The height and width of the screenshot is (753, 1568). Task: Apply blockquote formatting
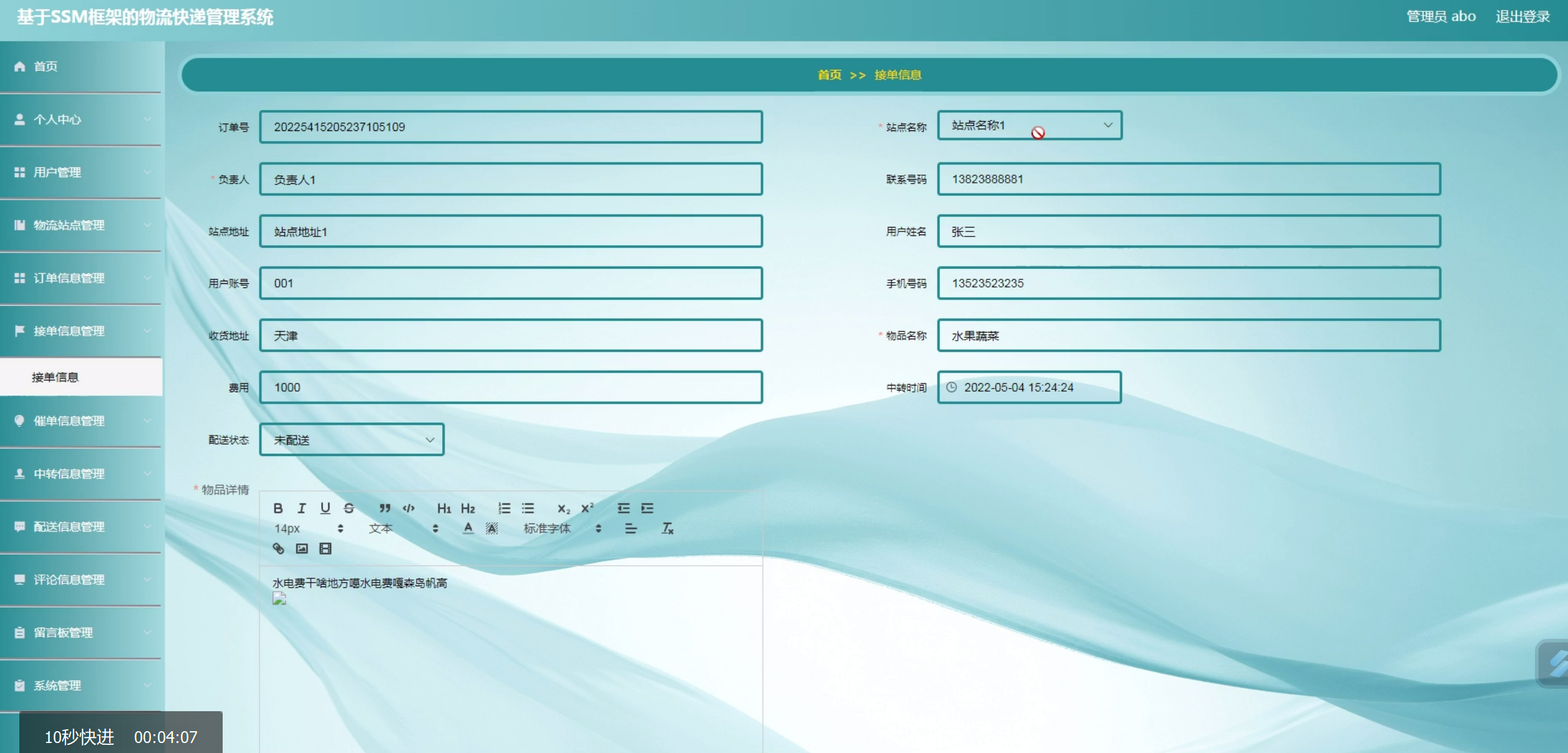pyautogui.click(x=385, y=508)
